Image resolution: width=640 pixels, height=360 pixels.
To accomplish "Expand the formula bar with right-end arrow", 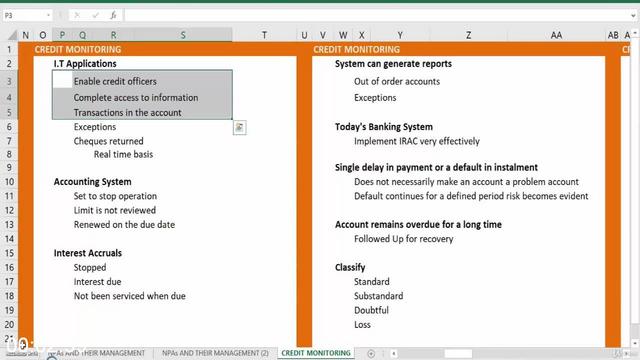I will 633,16.
